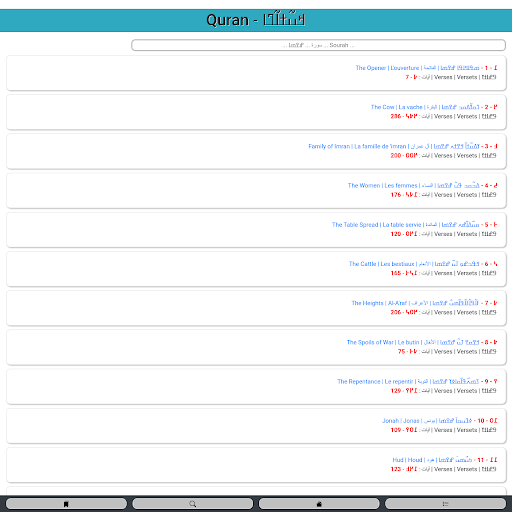
Task: Open surah 10 Jonah | Jonas
Action: click(439, 420)
